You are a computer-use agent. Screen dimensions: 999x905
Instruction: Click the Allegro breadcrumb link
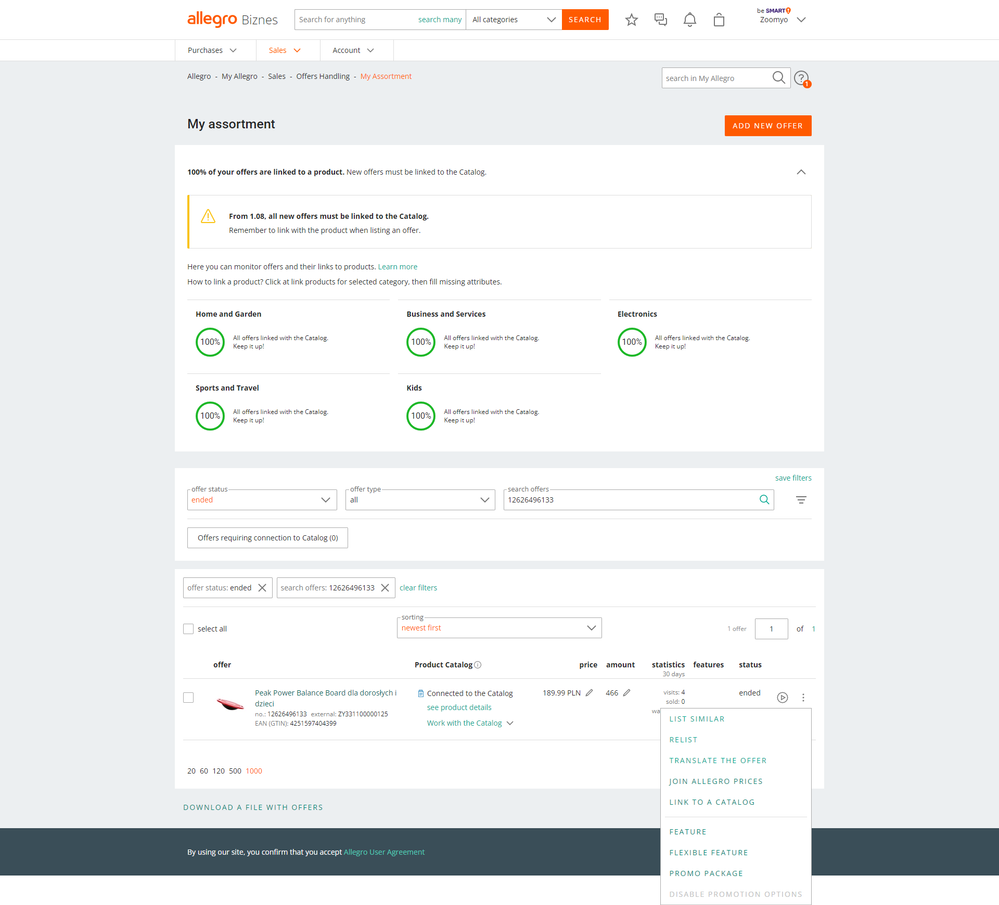point(199,76)
